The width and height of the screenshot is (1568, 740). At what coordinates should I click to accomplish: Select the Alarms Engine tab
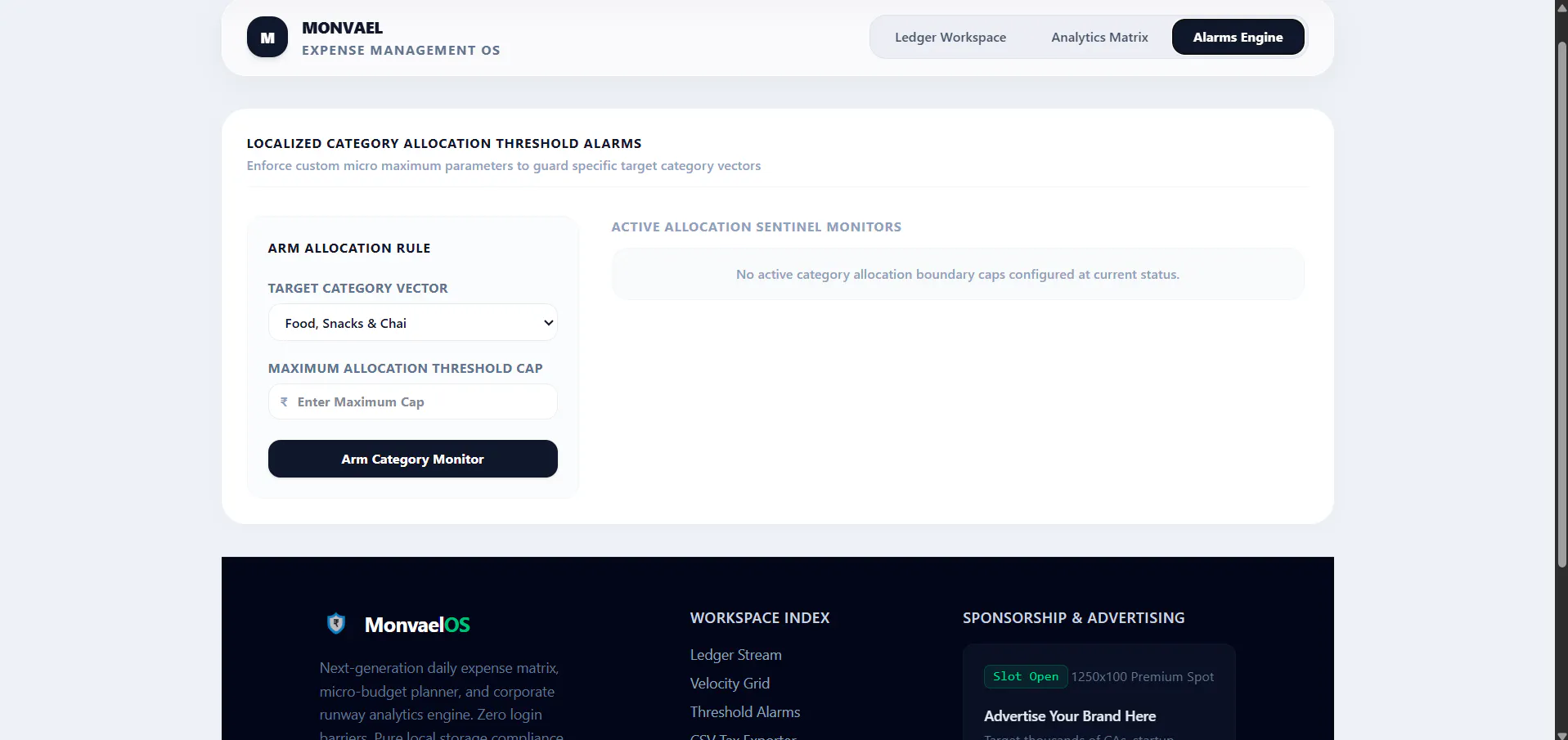1238,38
